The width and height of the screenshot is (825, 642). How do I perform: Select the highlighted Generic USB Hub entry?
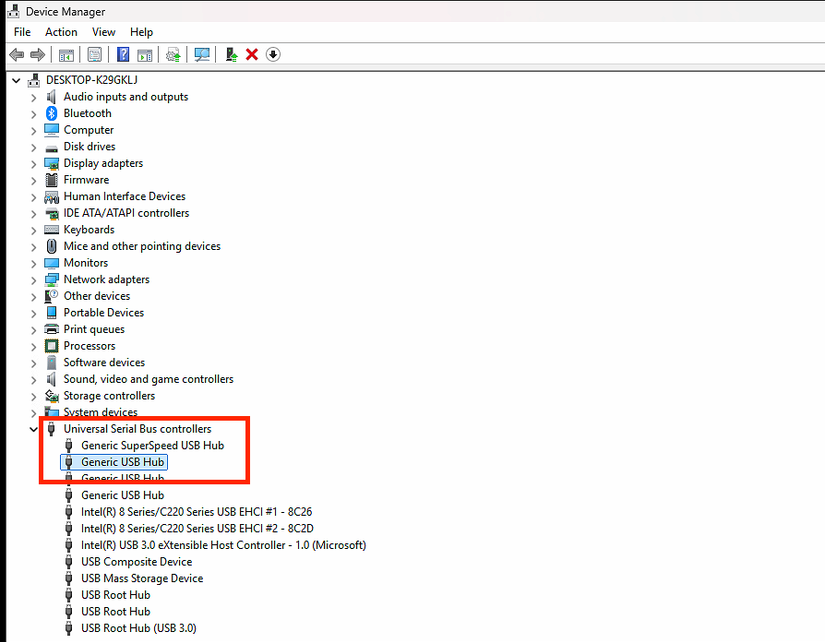123,462
